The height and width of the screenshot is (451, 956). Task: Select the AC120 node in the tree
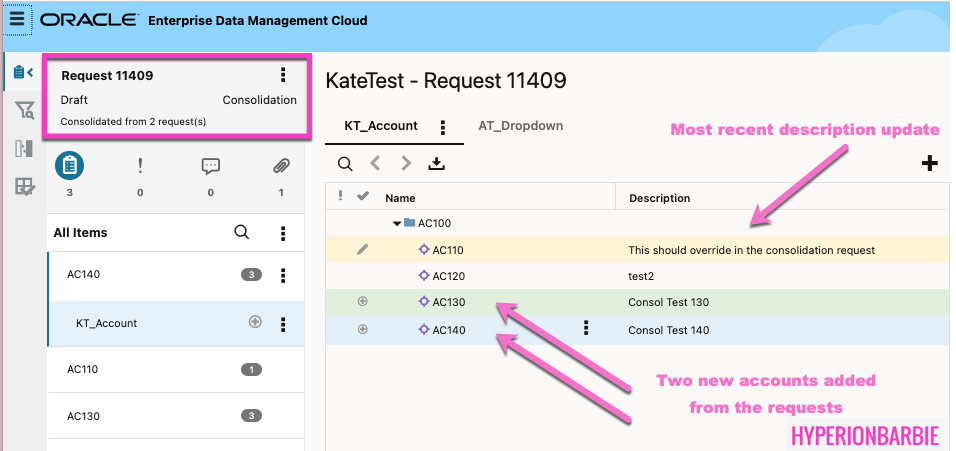(448, 276)
